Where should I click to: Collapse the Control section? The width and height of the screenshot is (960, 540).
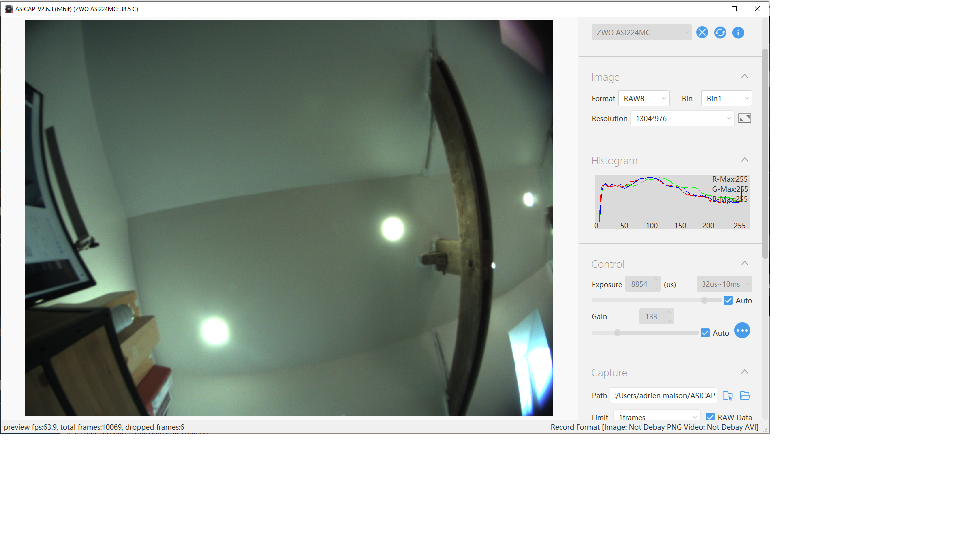click(x=744, y=263)
